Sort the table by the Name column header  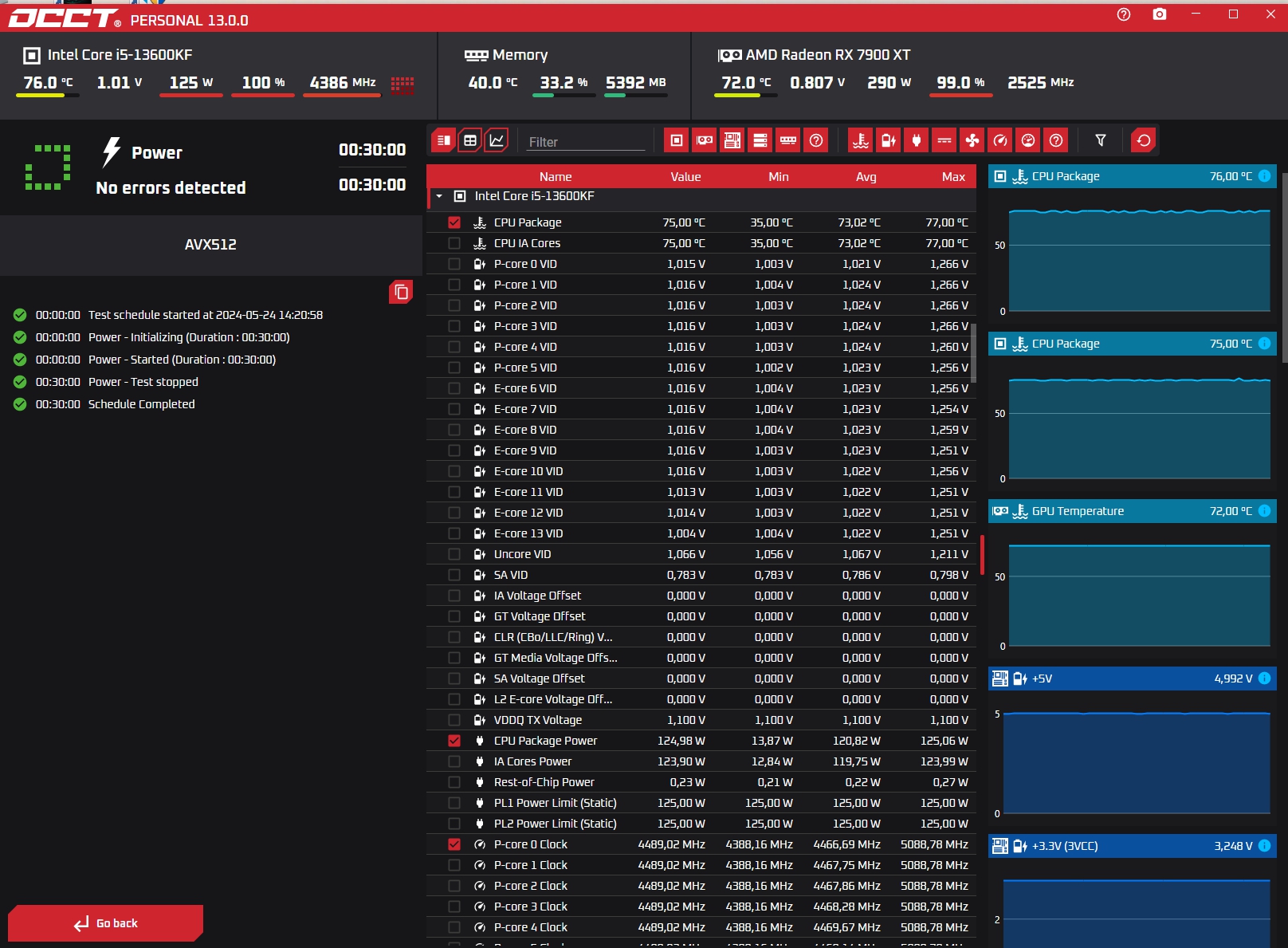[556, 177]
